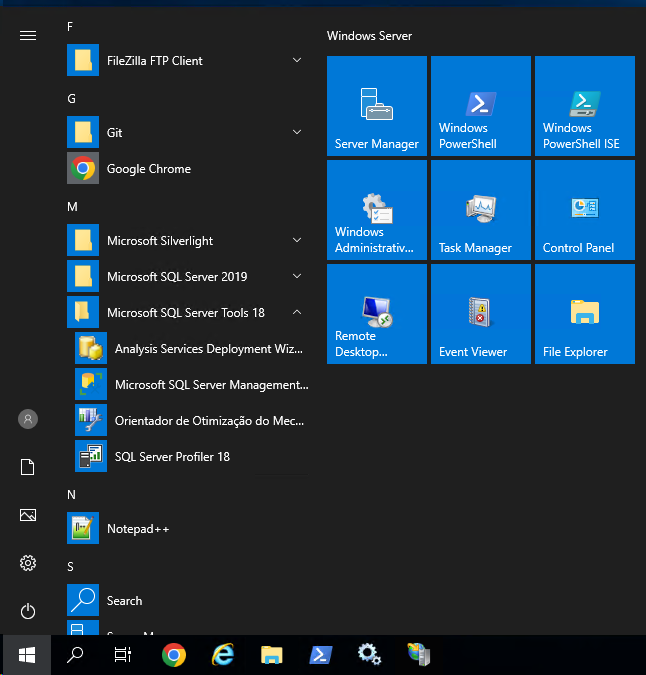Image resolution: width=646 pixels, height=675 pixels.
Task: Open SQL Server Profiler 18
Action: 172,457
